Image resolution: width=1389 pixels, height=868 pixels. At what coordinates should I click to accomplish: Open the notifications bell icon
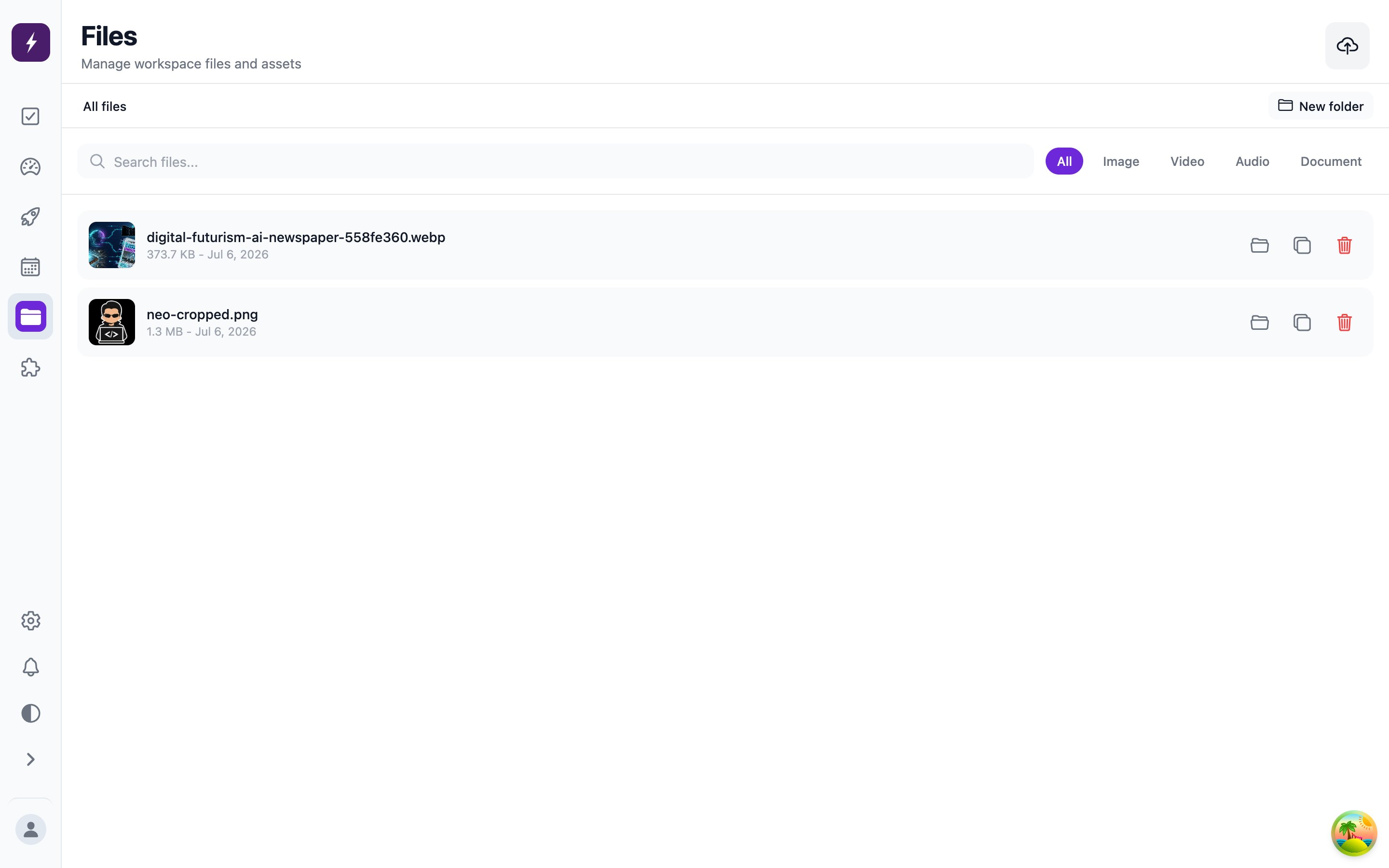point(30,667)
